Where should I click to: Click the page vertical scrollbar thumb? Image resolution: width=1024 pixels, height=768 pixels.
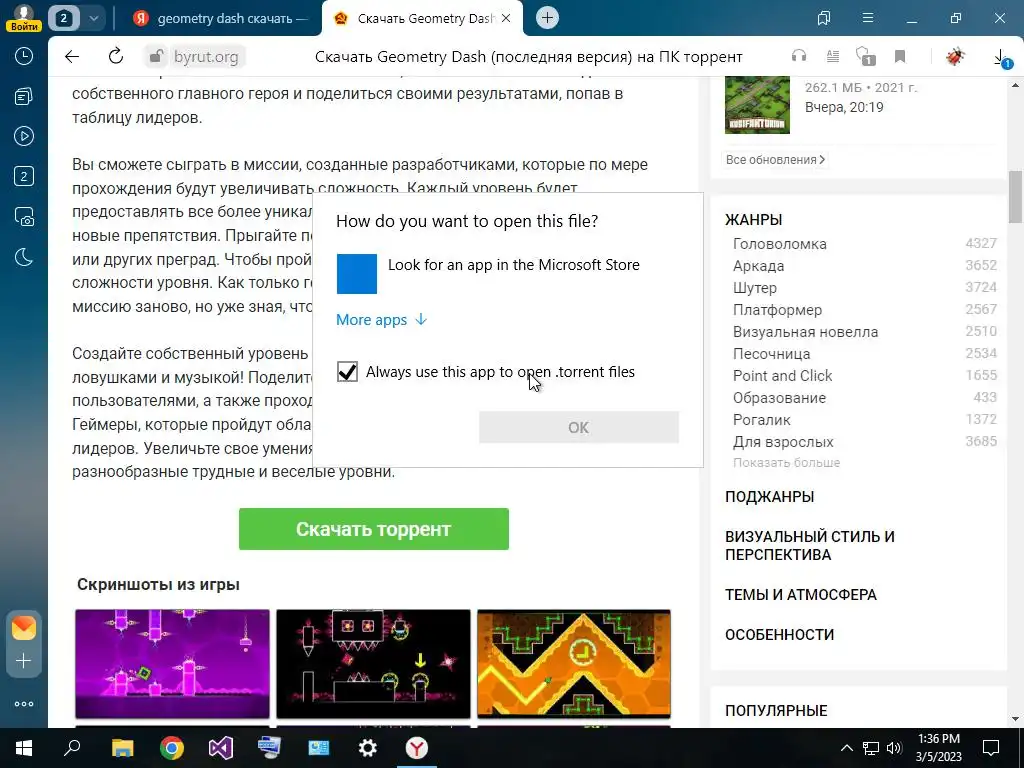1016,196
